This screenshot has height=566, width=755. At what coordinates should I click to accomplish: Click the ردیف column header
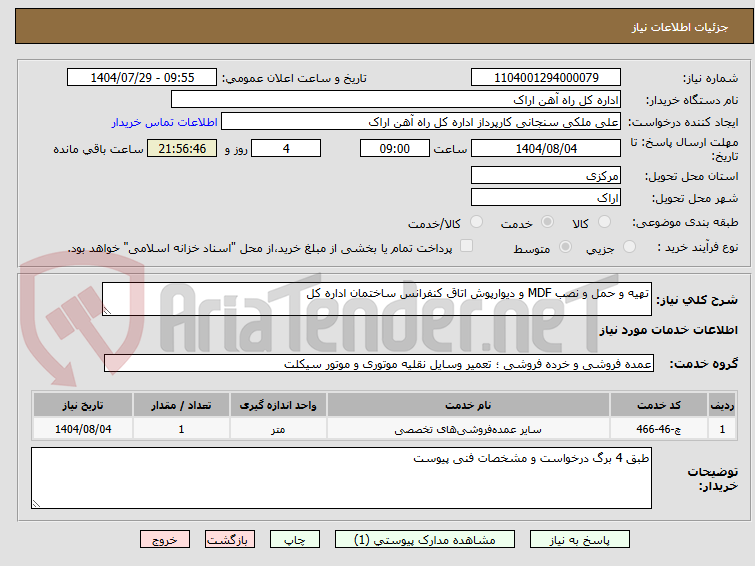(722, 405)
